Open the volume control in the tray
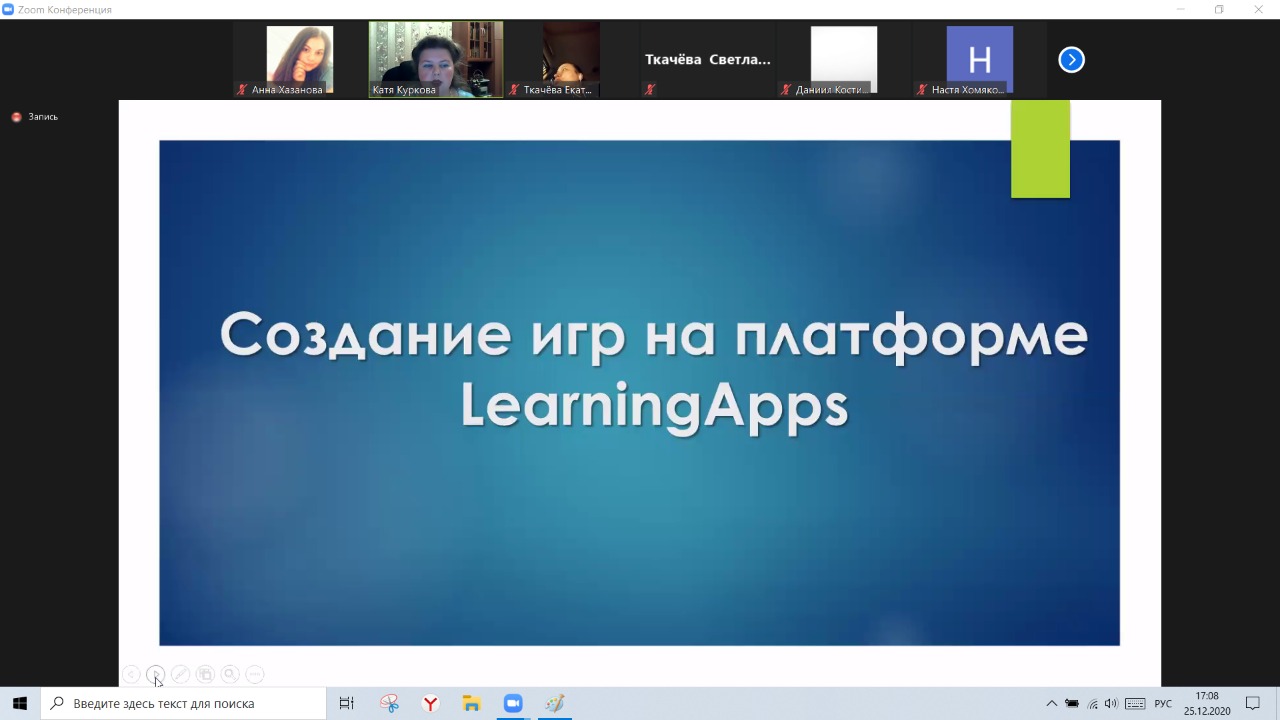The height and width of the screenshot is (720, 1280). coord(1111,704)
